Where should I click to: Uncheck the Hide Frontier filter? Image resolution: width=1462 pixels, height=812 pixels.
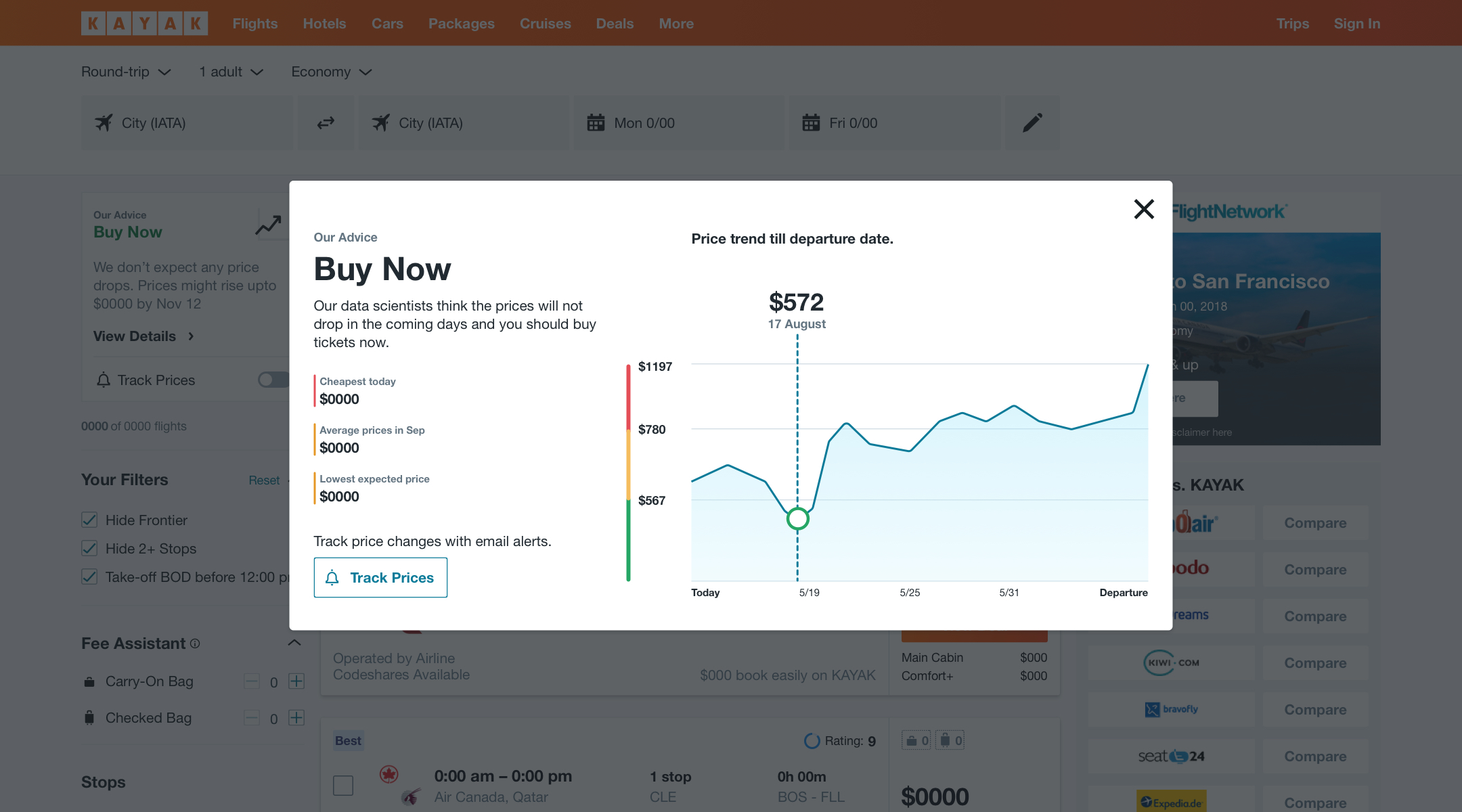(x=89, y=520)
